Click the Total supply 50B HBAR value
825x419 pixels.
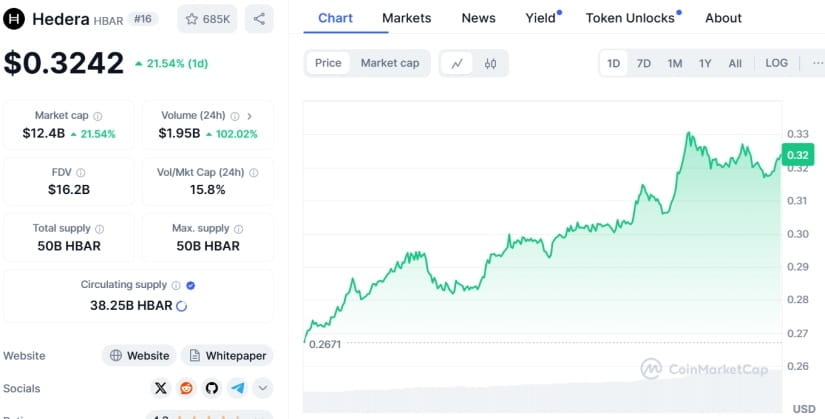coord(69,246)
